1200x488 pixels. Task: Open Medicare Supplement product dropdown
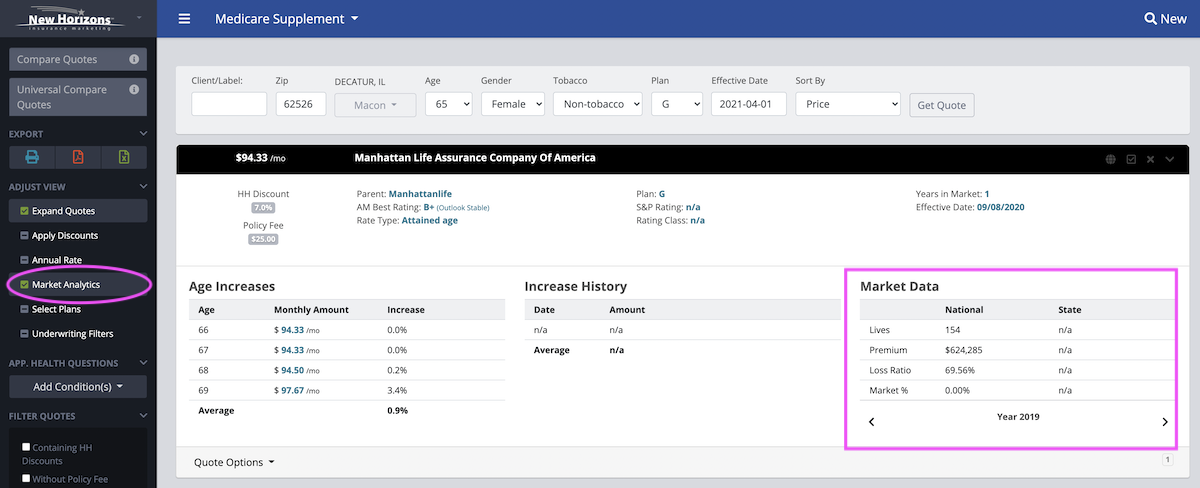point(287,19)
